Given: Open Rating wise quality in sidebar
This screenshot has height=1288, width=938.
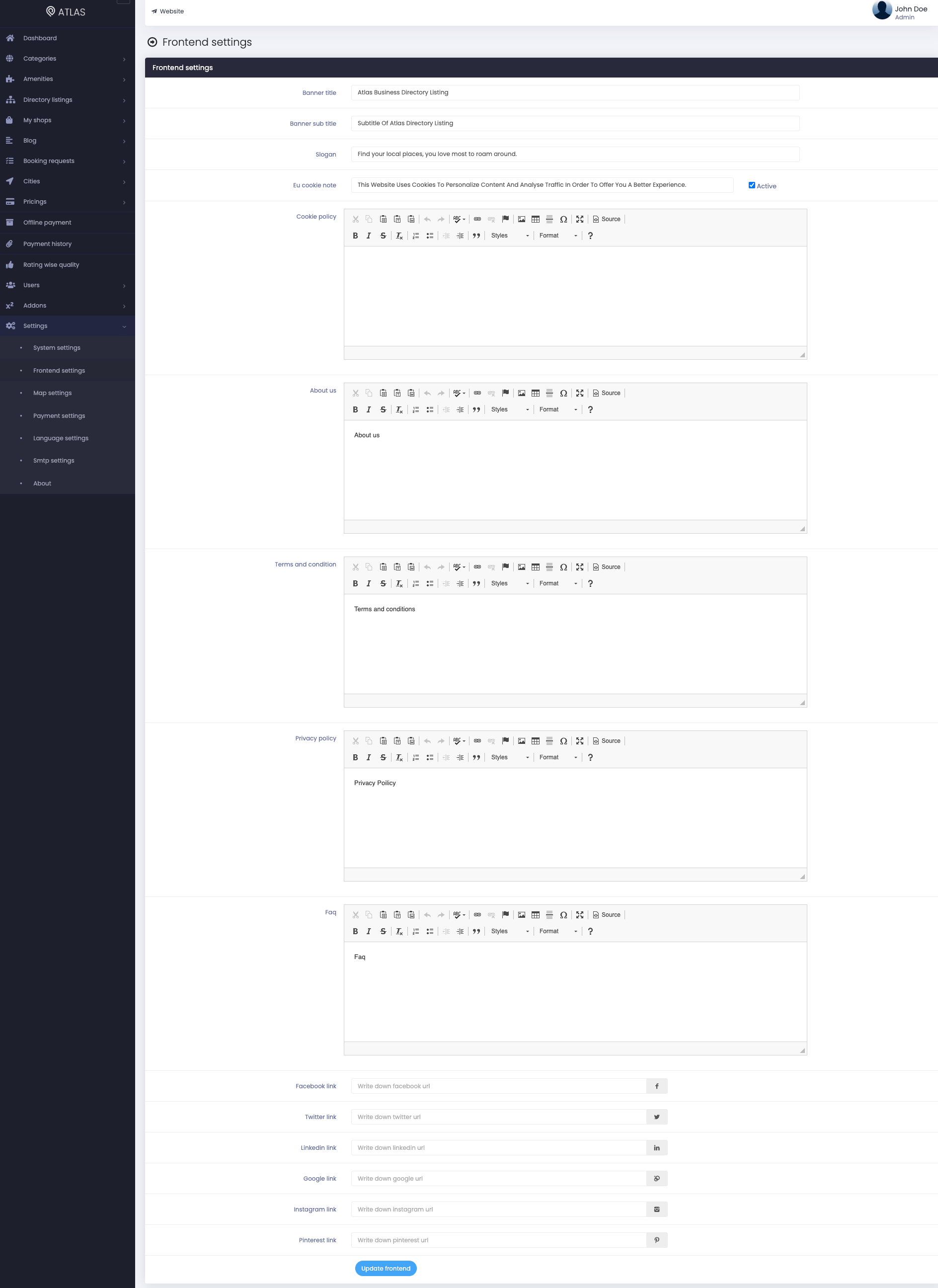Looking at the screenshot, I should click(68, 265).
